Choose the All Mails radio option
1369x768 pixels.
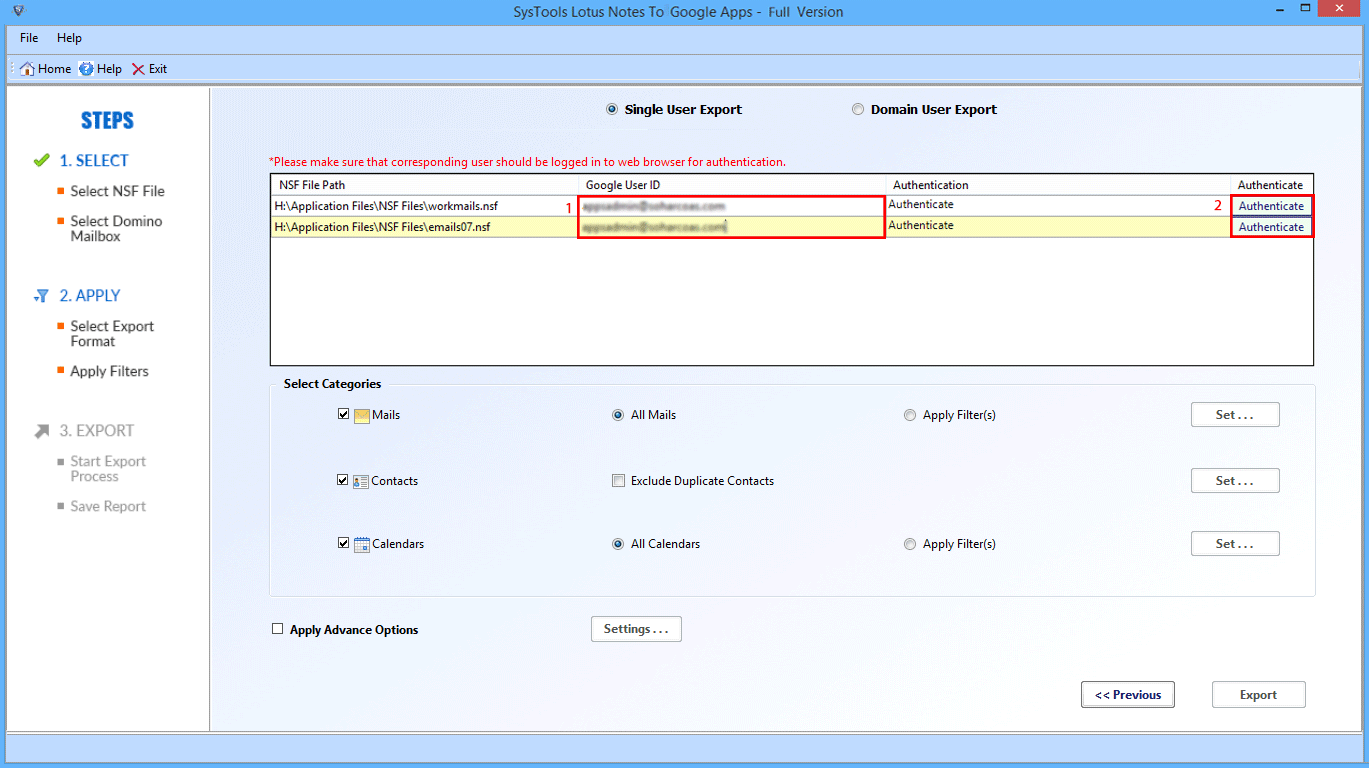(618, 415)
